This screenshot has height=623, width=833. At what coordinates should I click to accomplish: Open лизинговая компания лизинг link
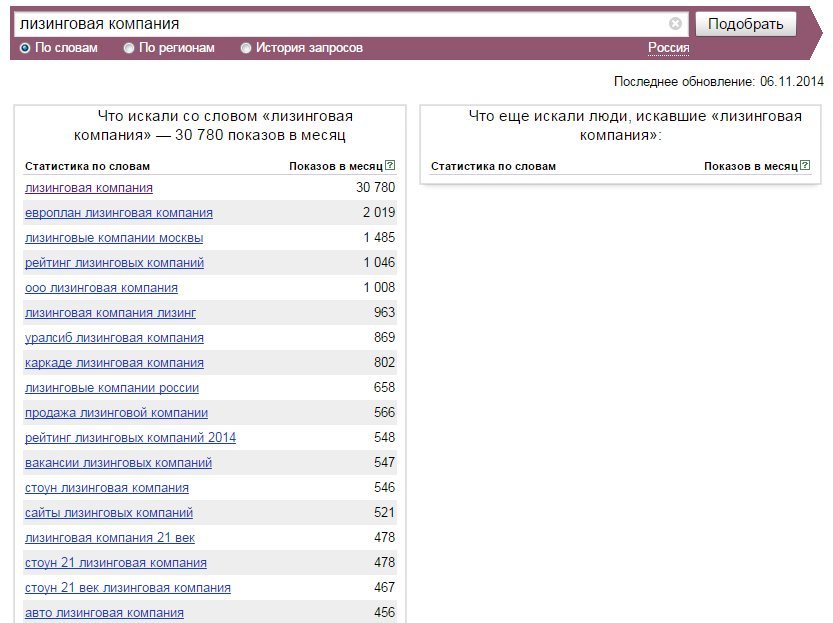110,312
